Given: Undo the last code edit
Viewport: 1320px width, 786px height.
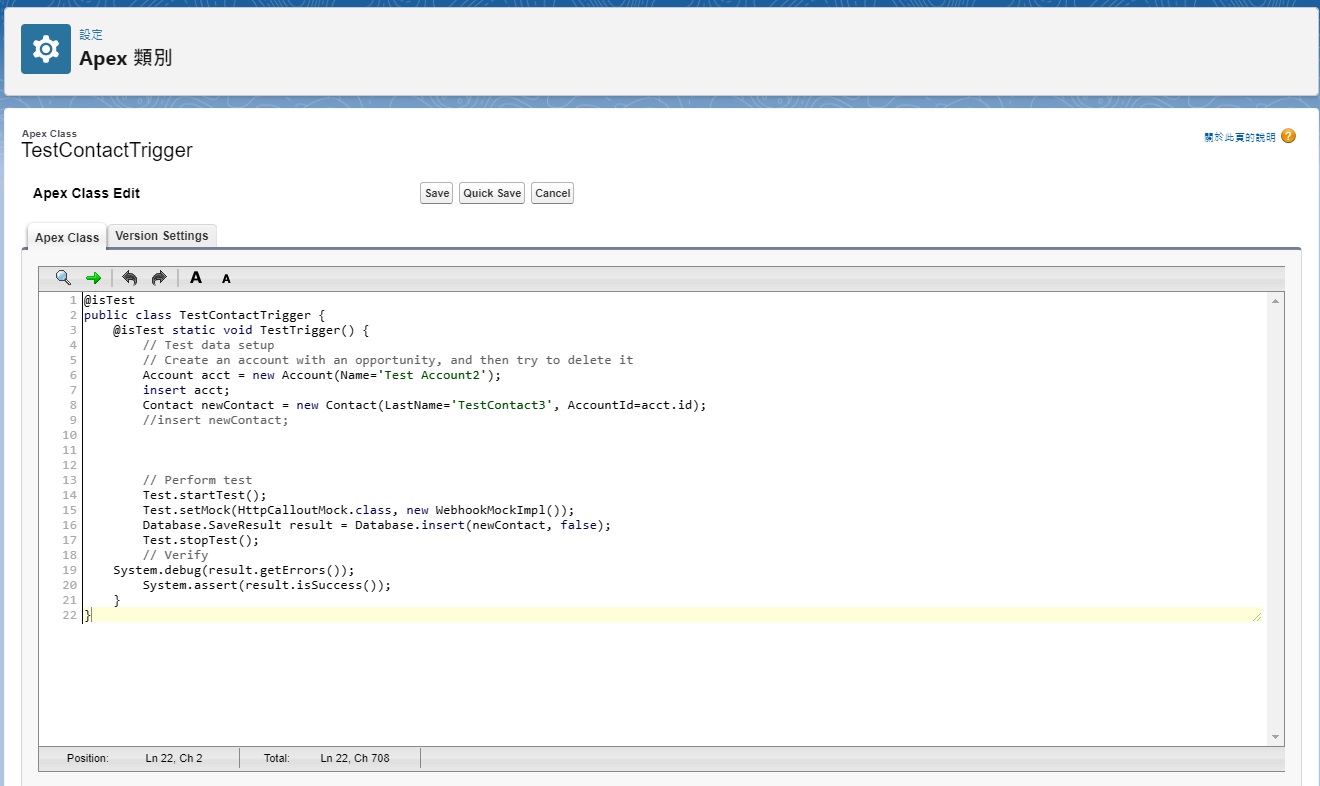Looking at the screenshot, I should click(129, 278).
